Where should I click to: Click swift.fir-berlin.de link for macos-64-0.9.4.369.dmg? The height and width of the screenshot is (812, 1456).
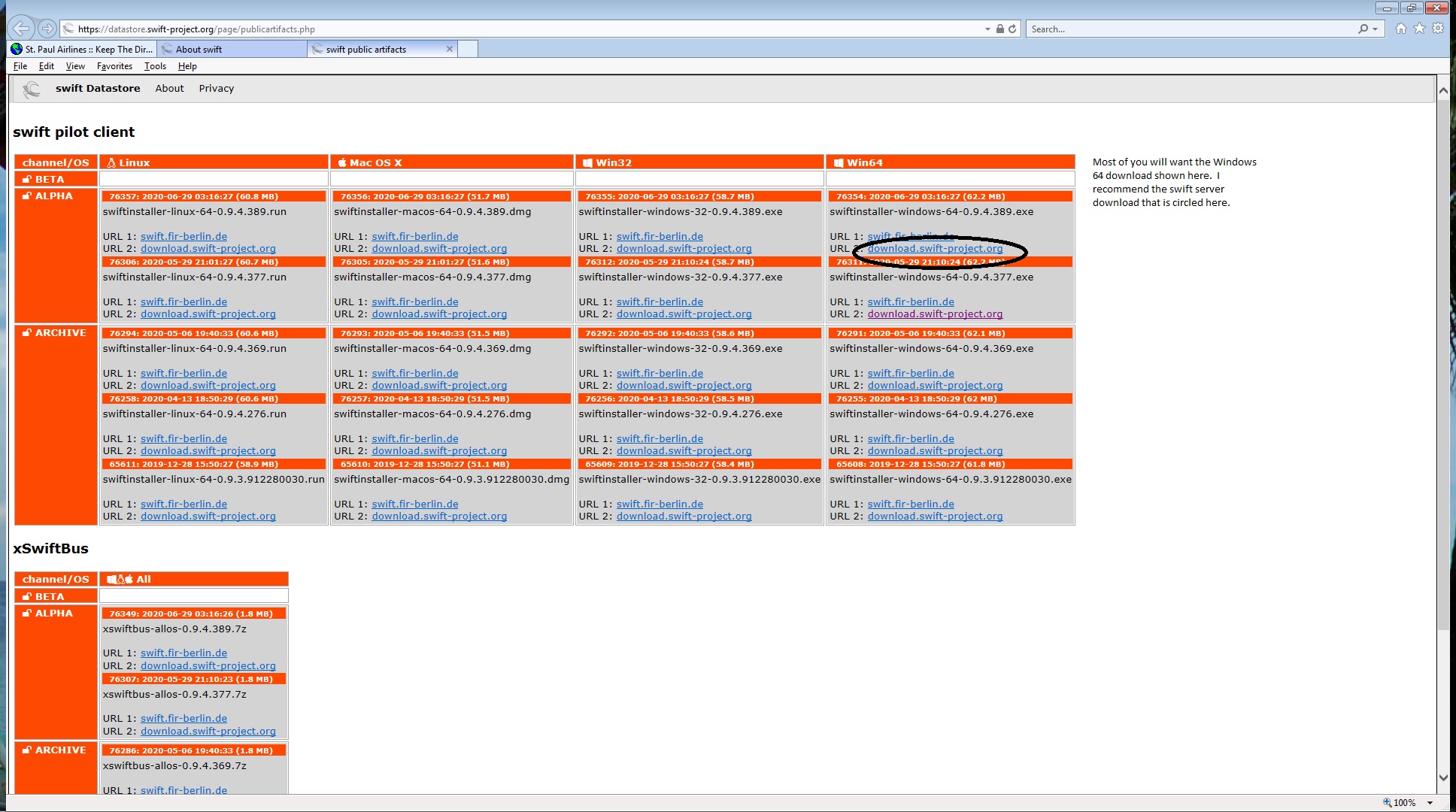click(415, 373)
